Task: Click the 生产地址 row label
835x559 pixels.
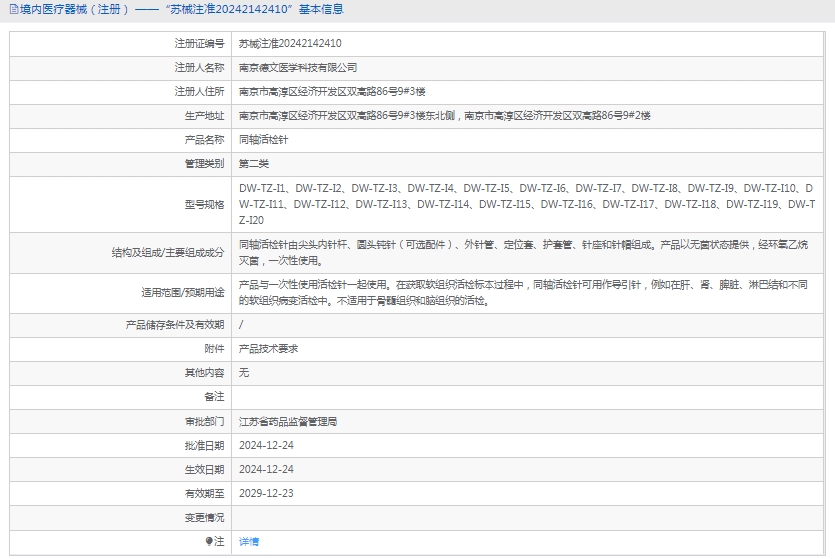Action: [204, 116]
